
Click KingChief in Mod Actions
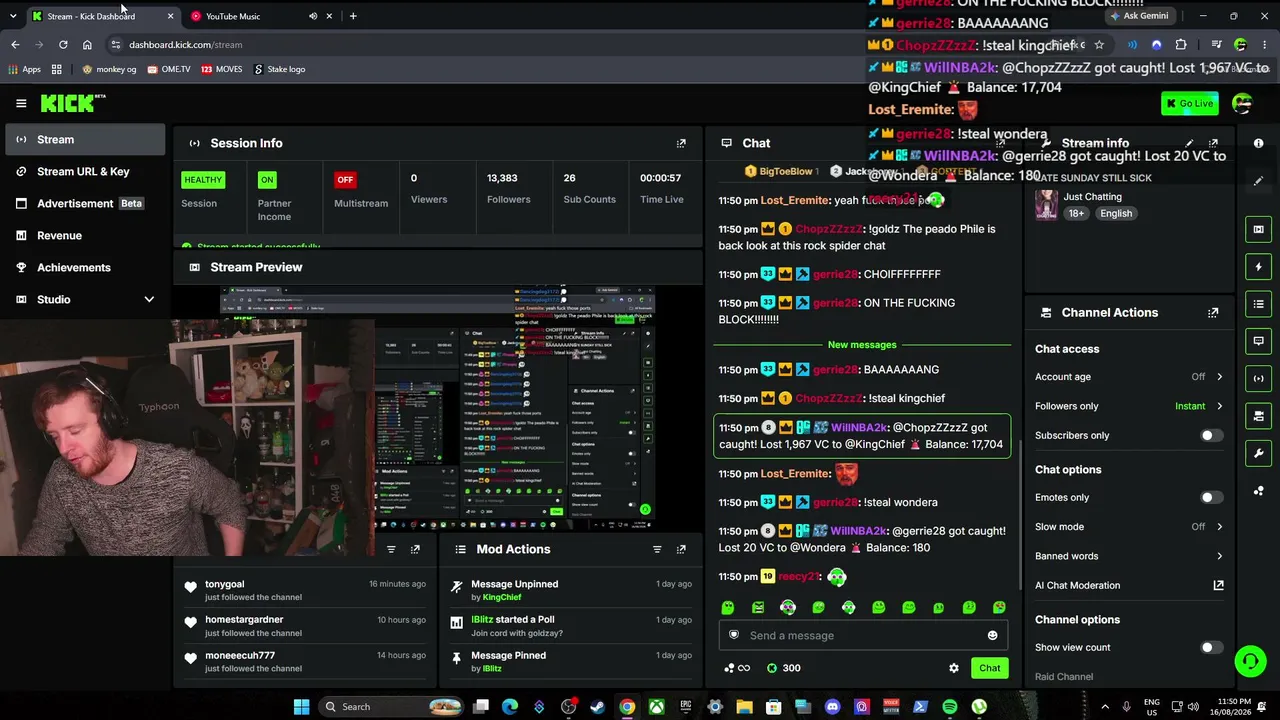502,598
